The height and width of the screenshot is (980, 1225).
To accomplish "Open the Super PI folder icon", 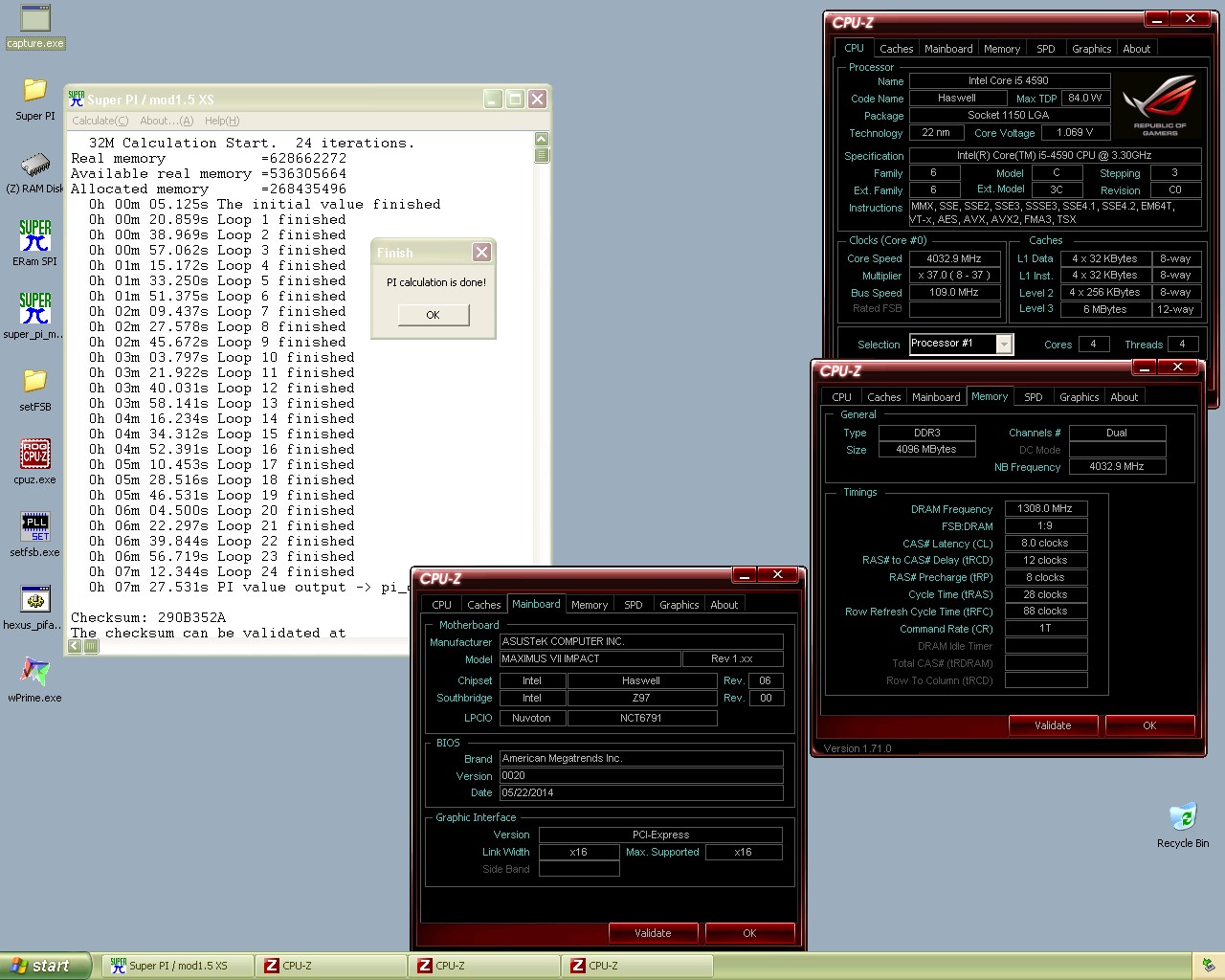I will (35, 100).
